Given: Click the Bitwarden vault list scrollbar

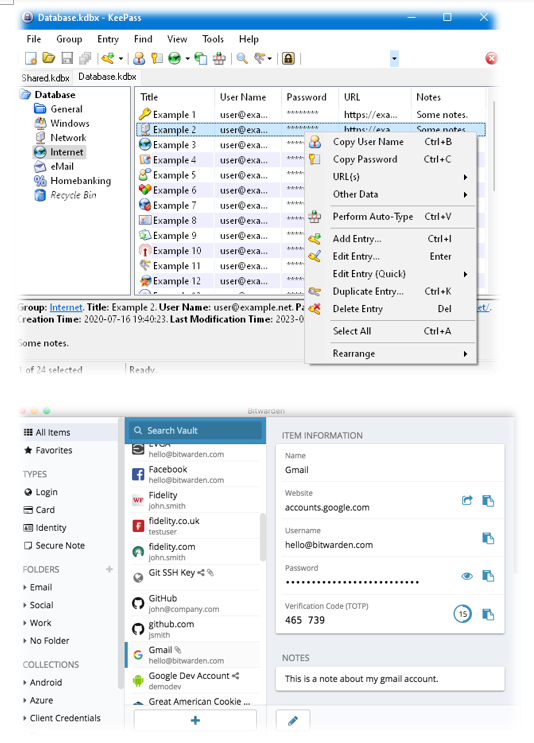Looking at the screenshot, I should (x=263, y=538).
